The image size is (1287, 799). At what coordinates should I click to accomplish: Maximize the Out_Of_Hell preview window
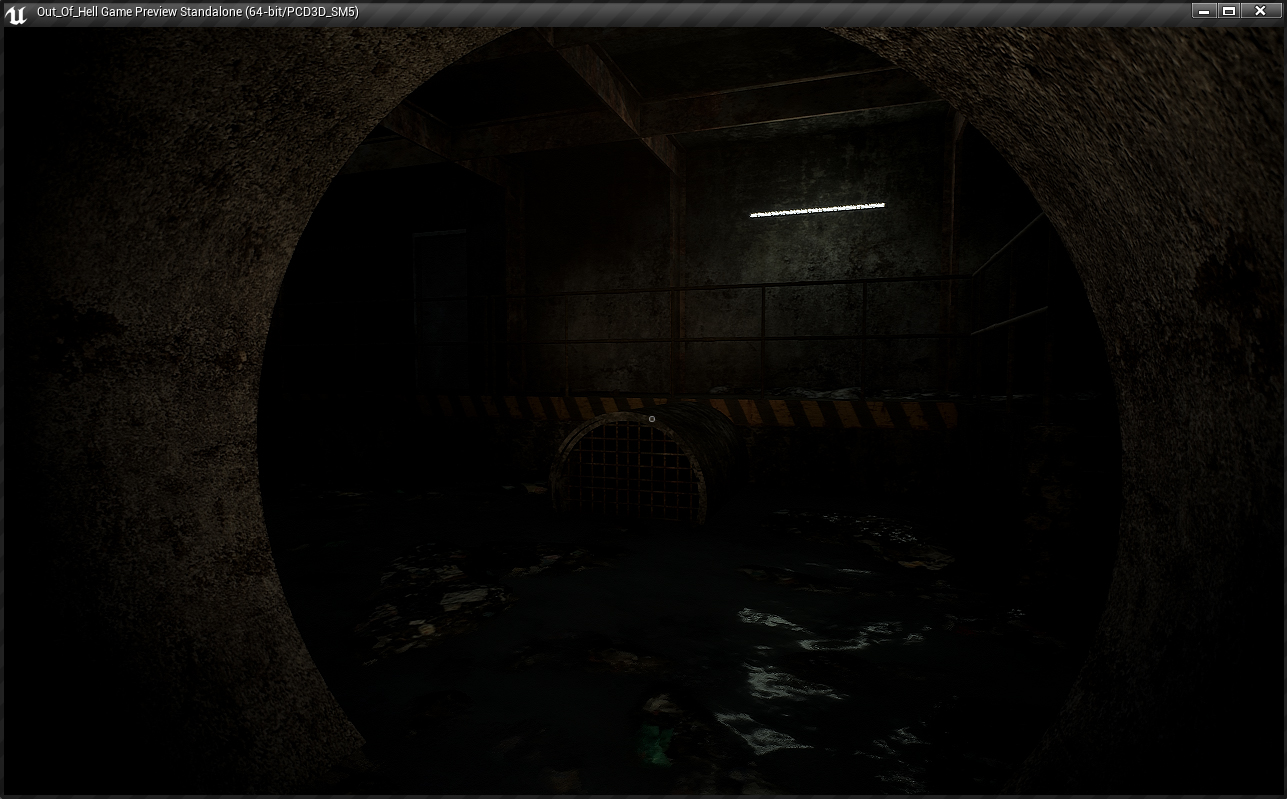1229,11
